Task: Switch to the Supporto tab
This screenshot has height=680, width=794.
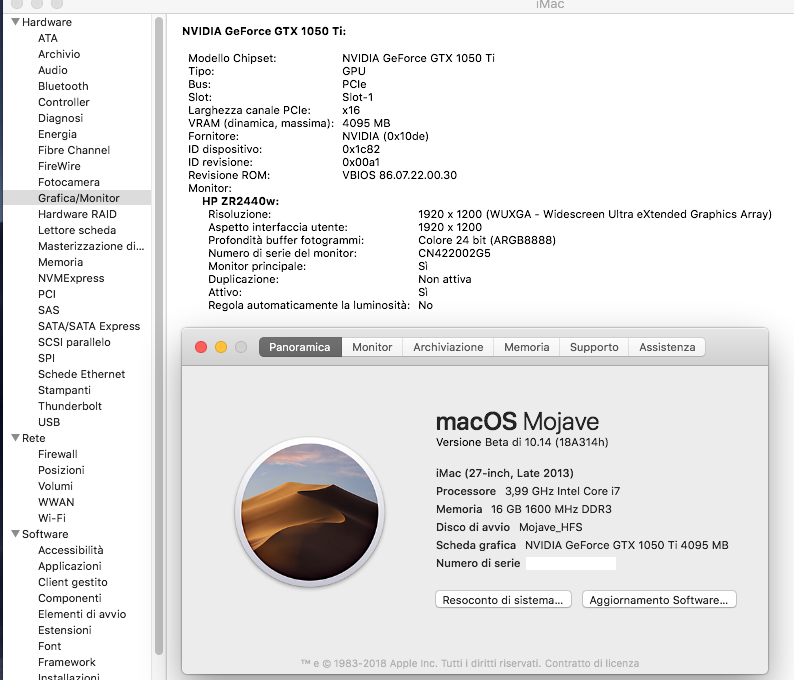Action: [594, 347]
